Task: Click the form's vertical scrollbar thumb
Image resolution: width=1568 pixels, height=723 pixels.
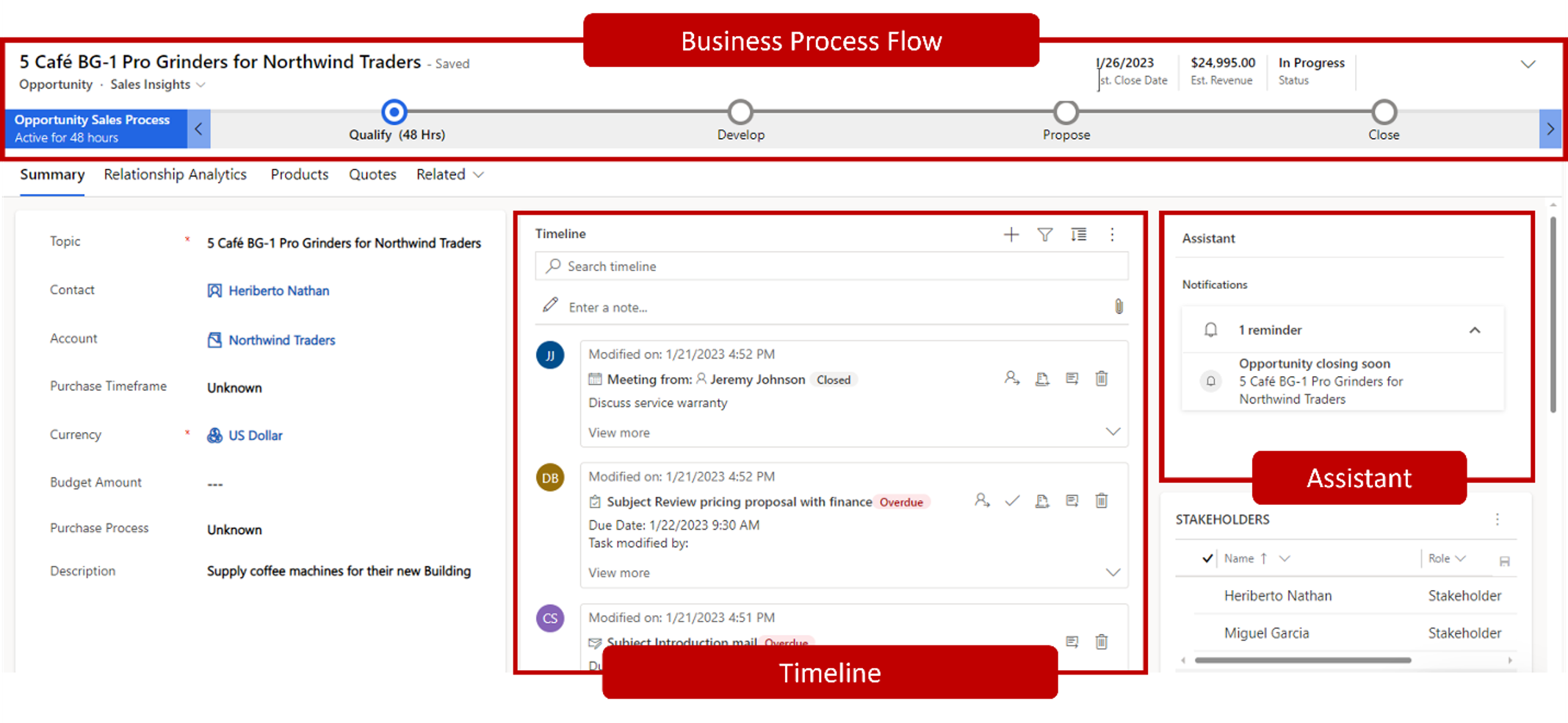Action: (1553, 314)
